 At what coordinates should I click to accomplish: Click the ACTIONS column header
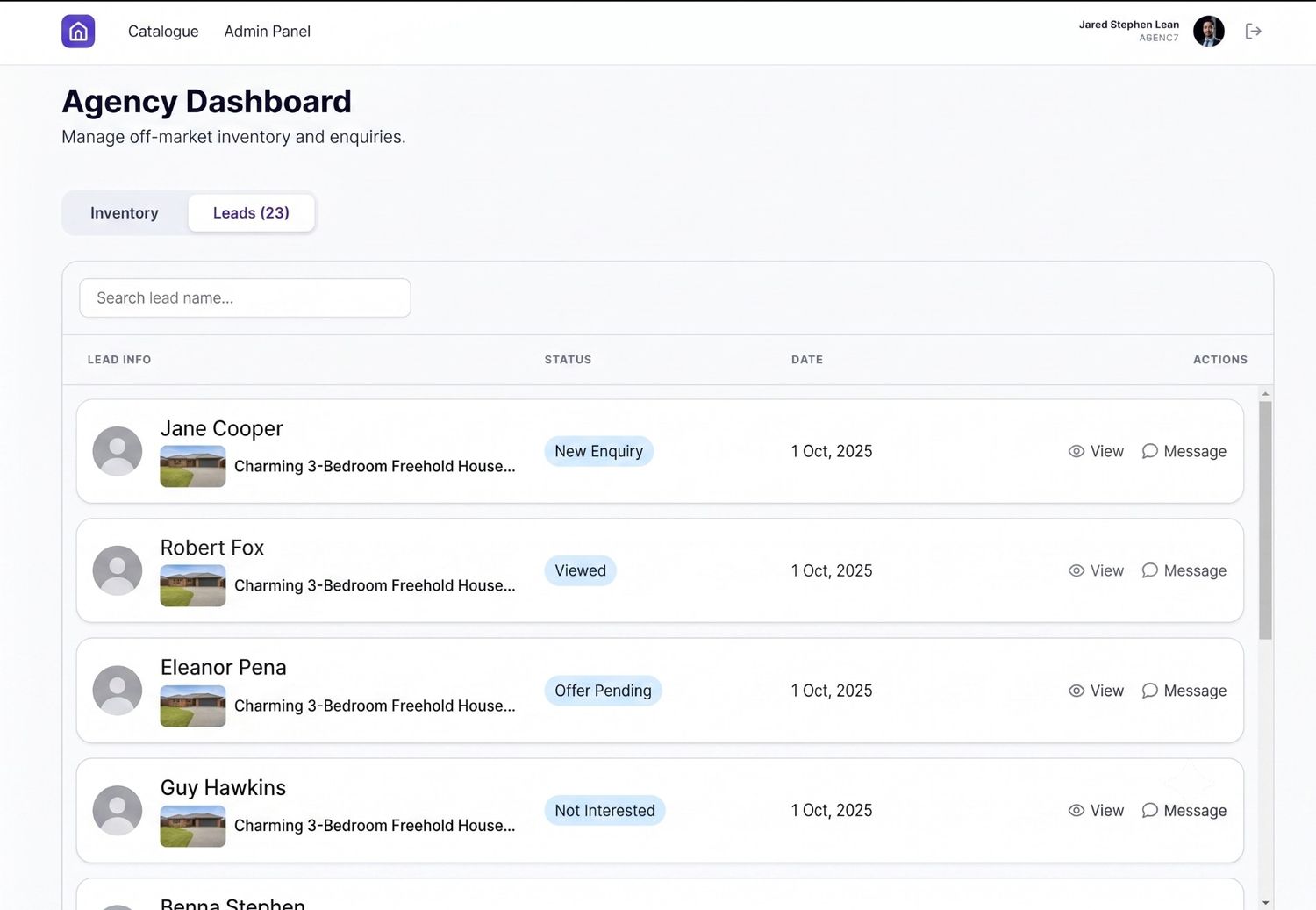[x=1220, y=360]
